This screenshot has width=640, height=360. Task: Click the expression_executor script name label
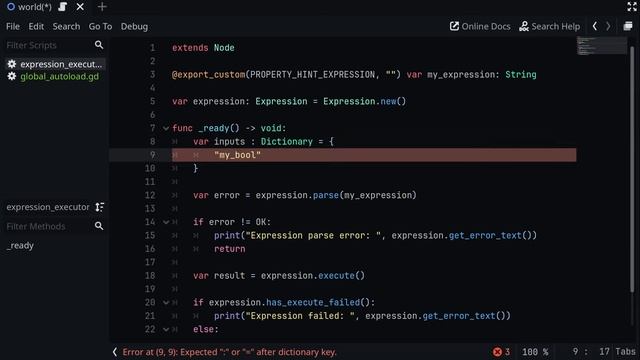[48, 207]
